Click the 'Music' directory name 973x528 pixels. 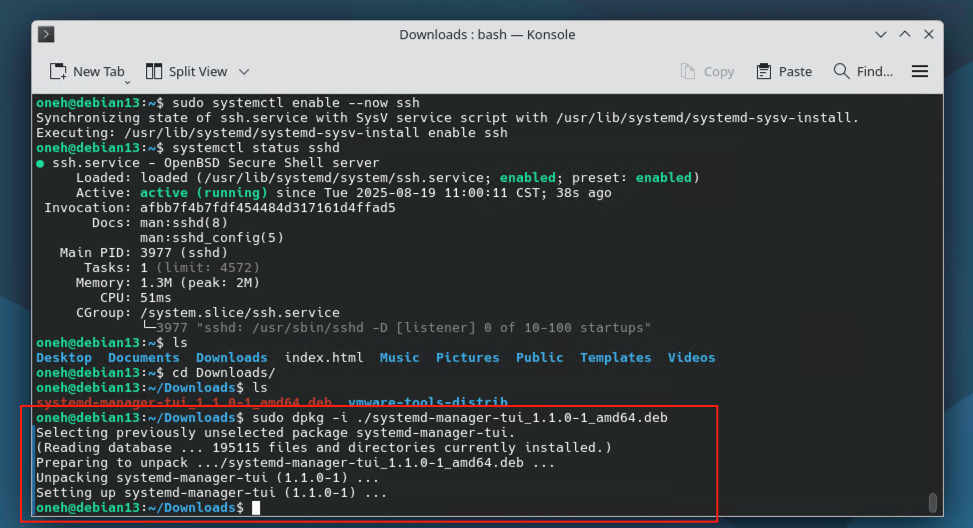(x=400, y=357)
